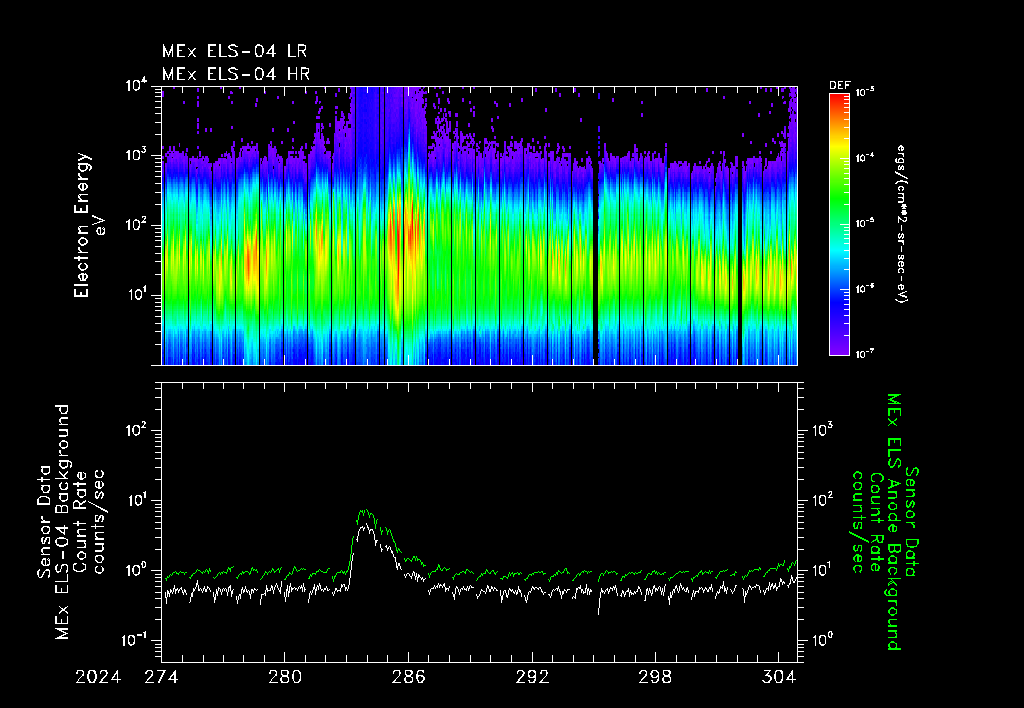
Task: Click the white 'MEx ELS-04 Background' axis label
Action: (62, 521)
